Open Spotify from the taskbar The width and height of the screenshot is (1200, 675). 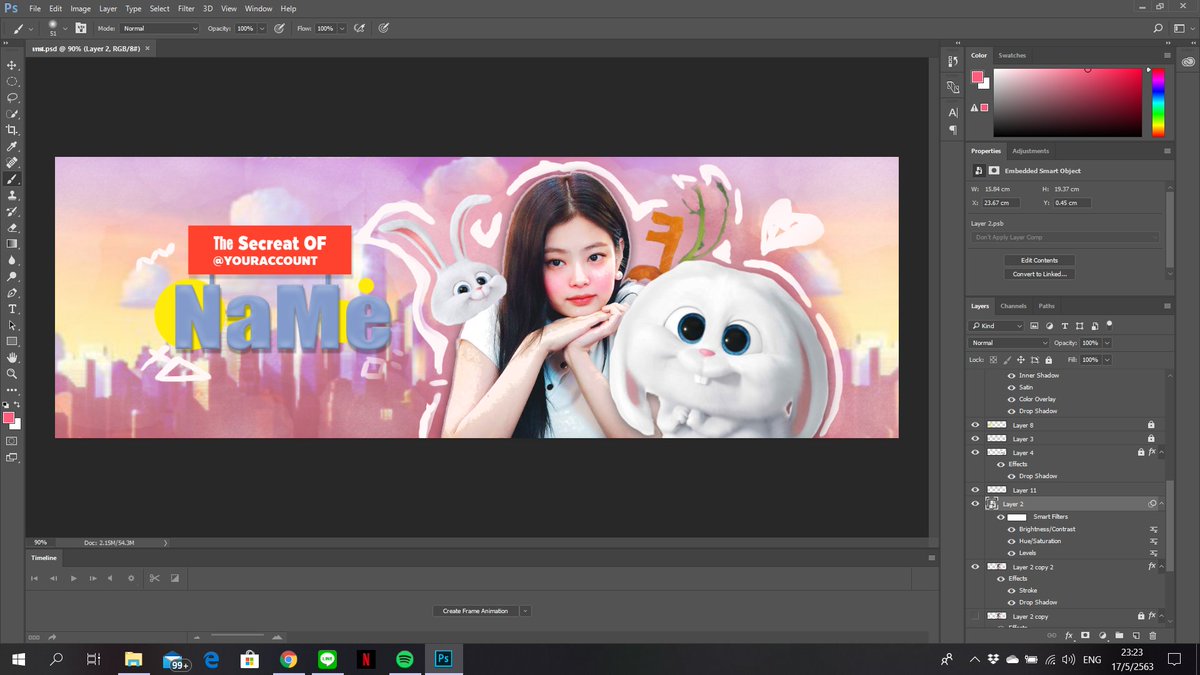tap(405, 659)
